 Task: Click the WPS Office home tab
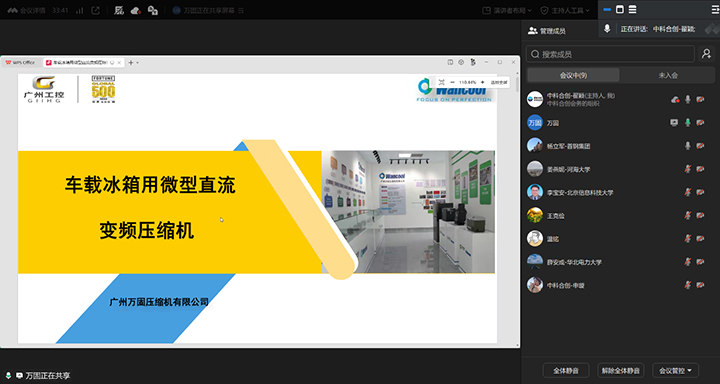tap(21, 62)
